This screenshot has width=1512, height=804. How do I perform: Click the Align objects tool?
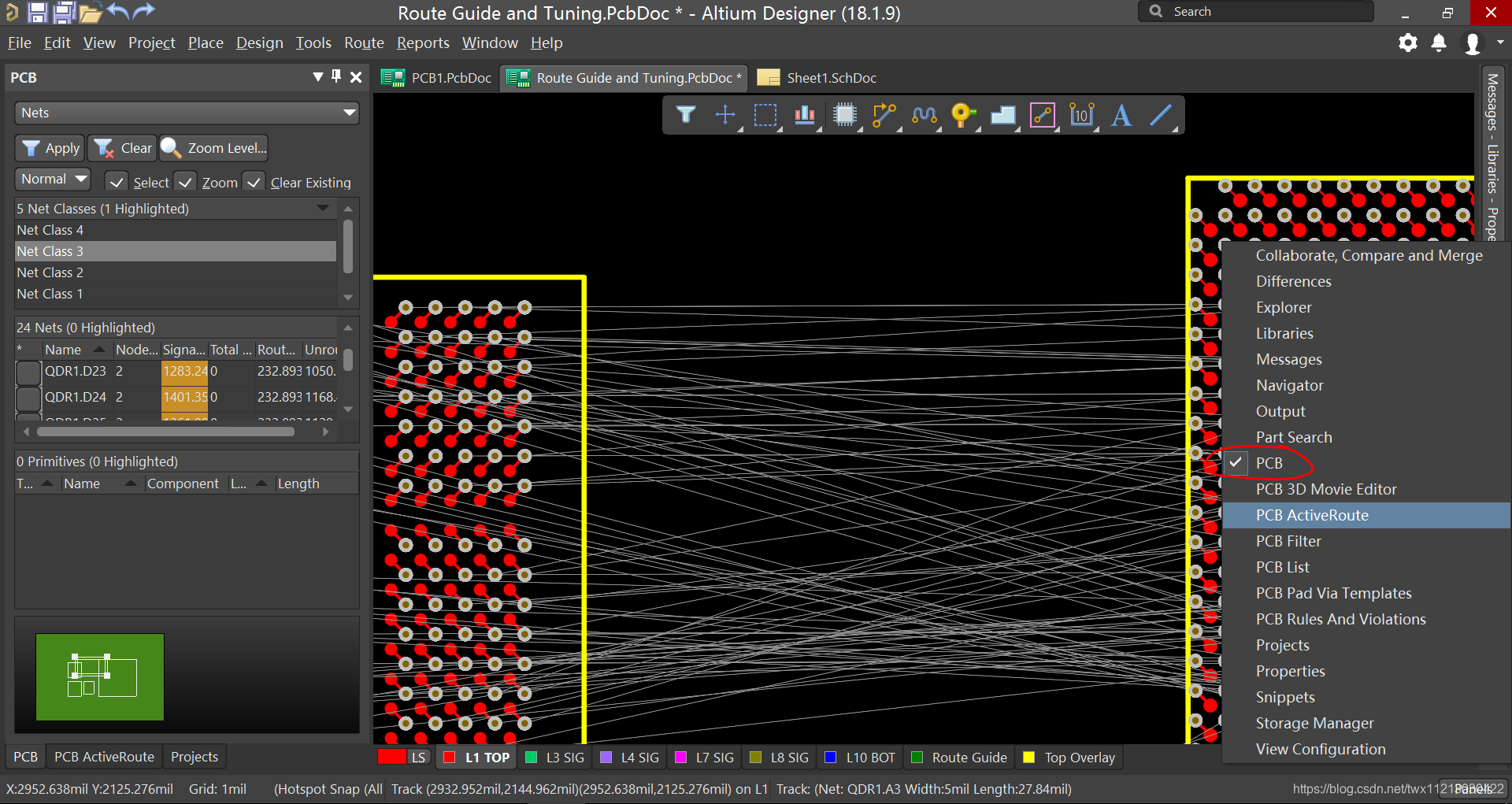pos(804,115)
